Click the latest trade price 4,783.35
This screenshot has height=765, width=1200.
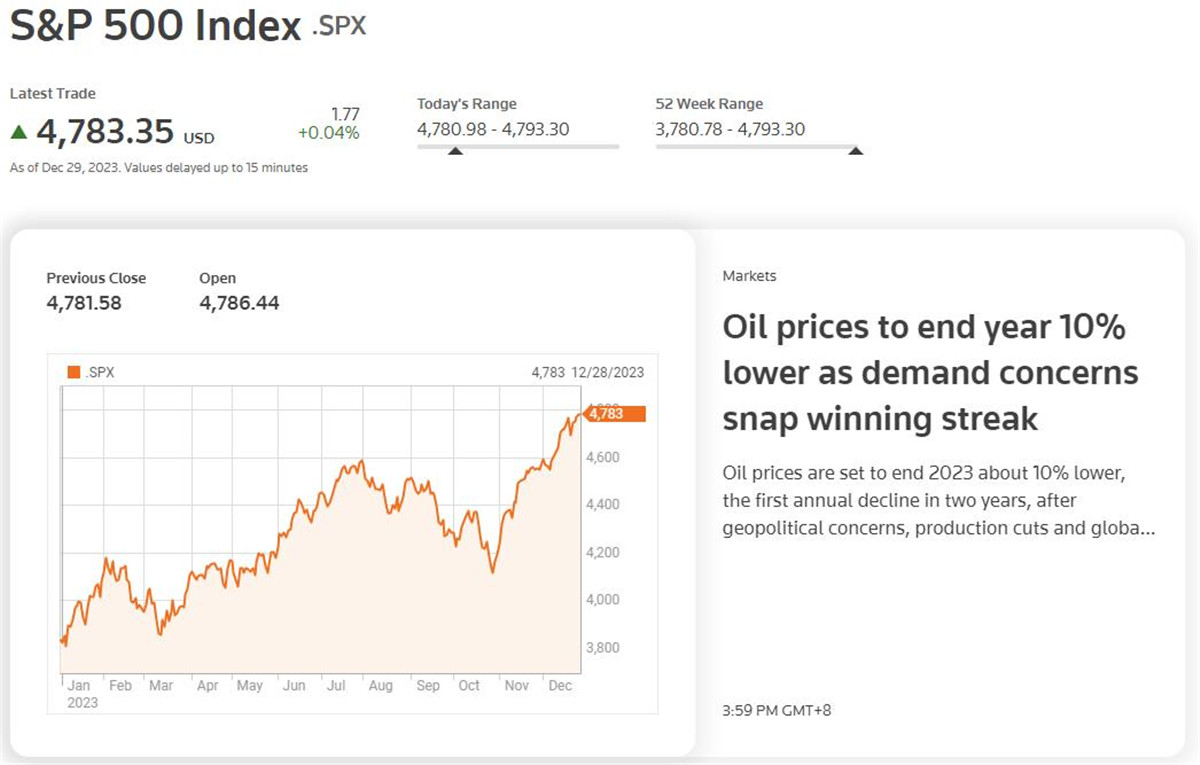[x=106, y=131]
